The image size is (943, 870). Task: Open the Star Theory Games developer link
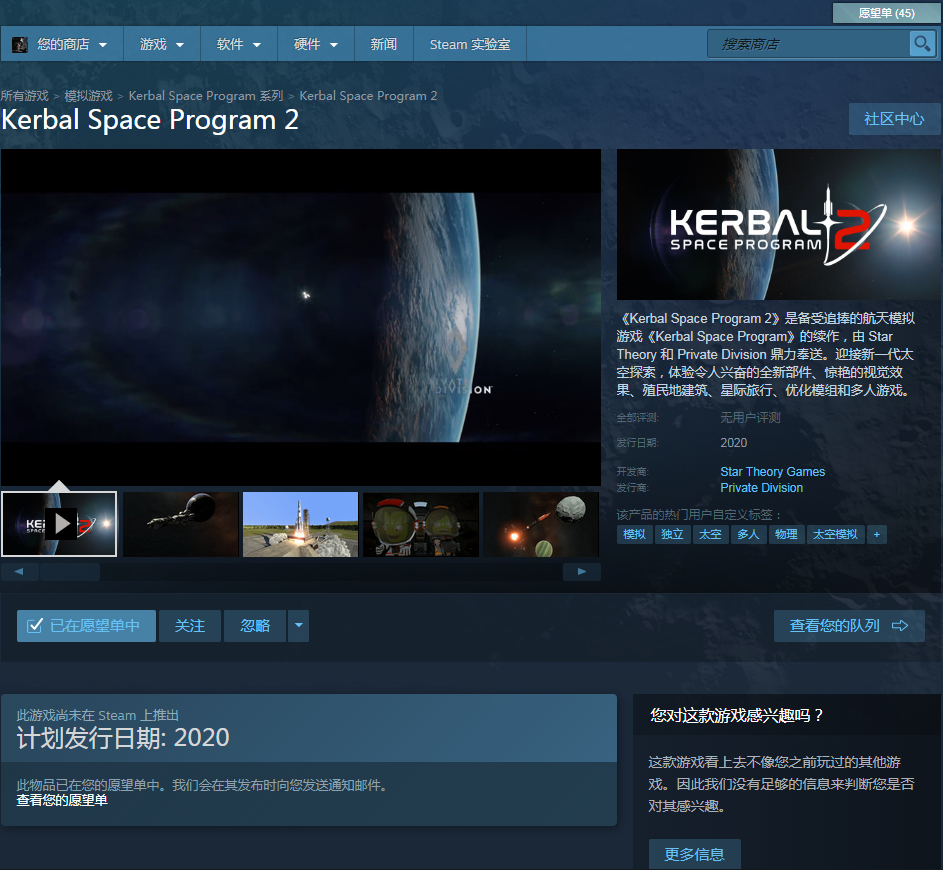click(x=772, y=472)
